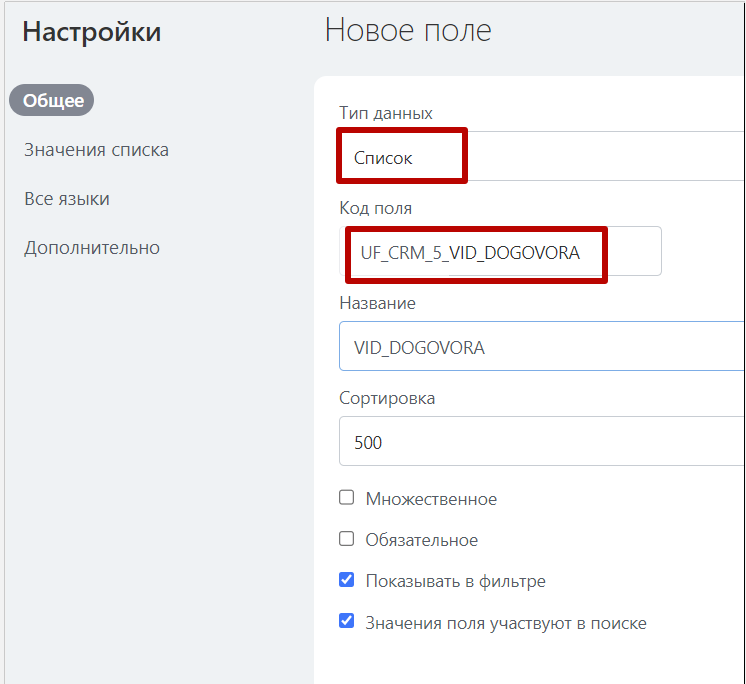Enable the Множественное checkbox

tap(347, 498)
